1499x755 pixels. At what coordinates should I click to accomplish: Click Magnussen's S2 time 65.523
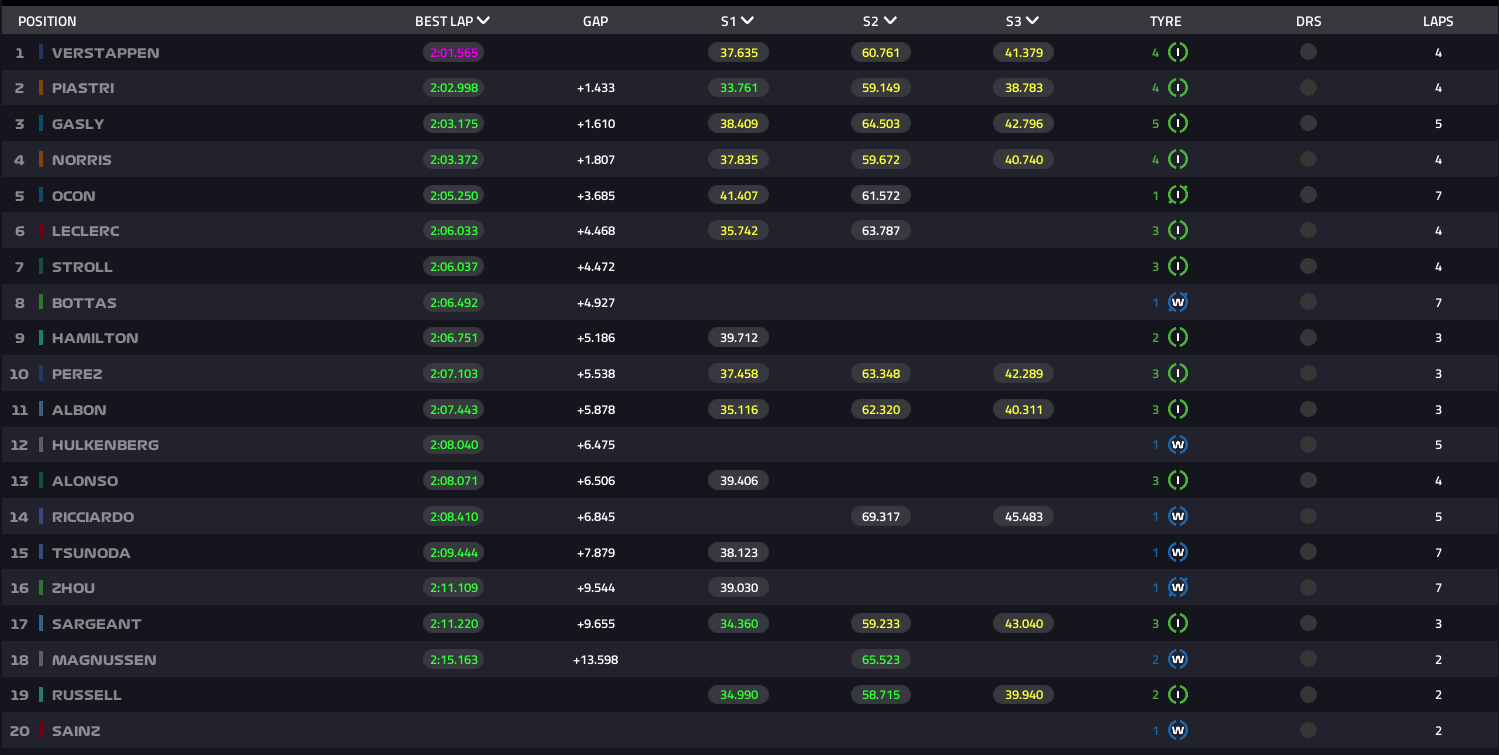(881, 660)
